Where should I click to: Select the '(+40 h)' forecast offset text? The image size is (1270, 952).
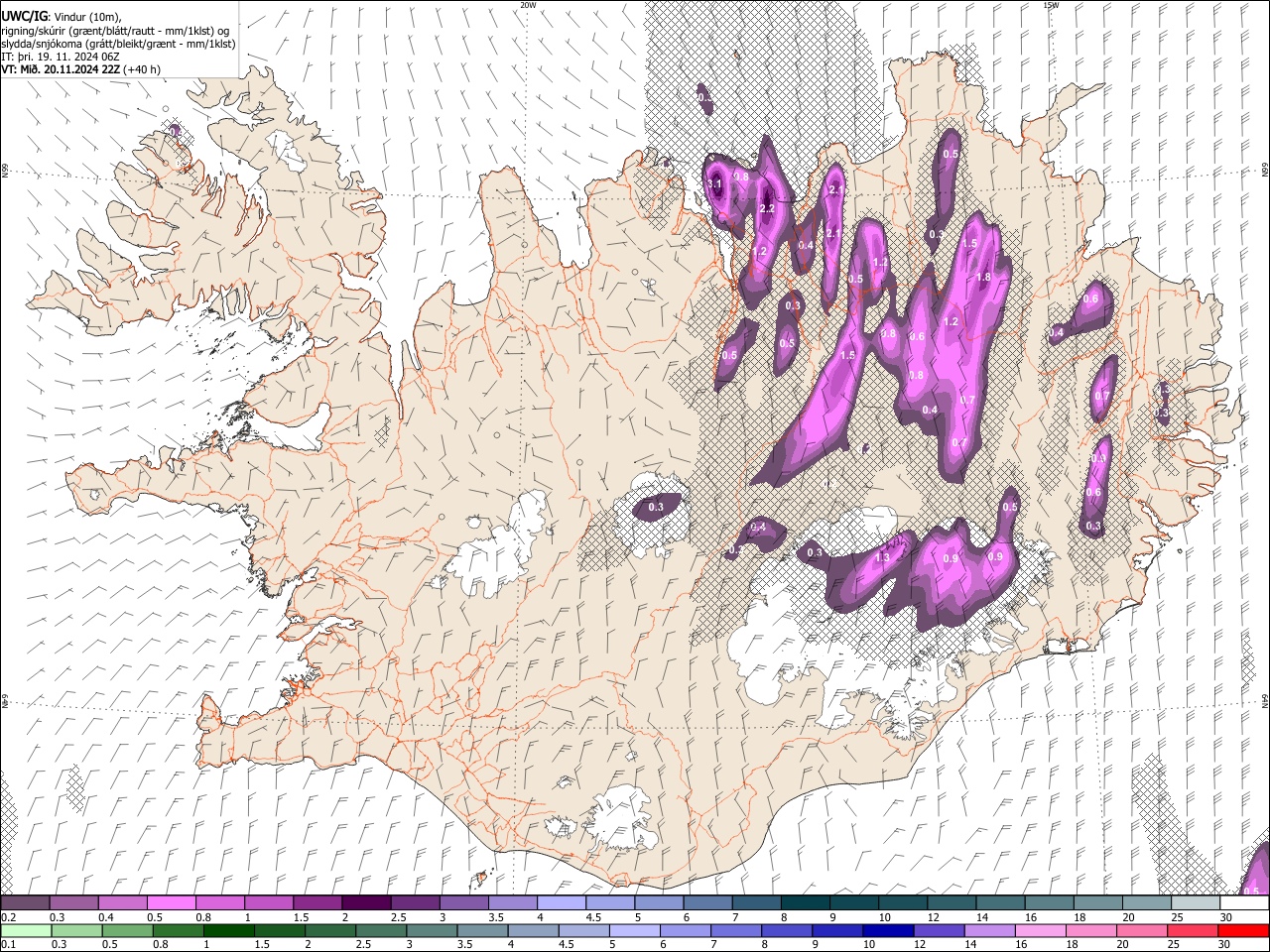[143, 69]
